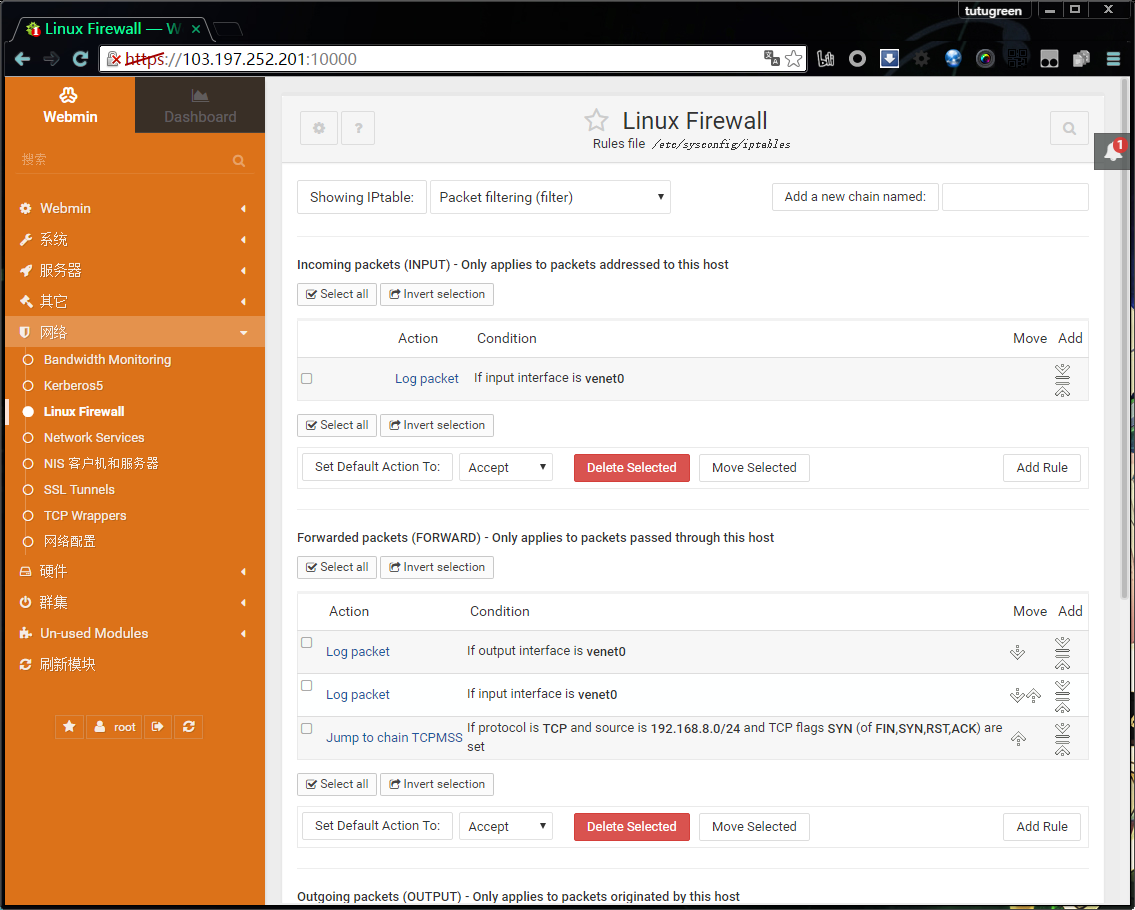Click the color wheel extension icon
The image size is (1135, 910).
click(985, 59)
